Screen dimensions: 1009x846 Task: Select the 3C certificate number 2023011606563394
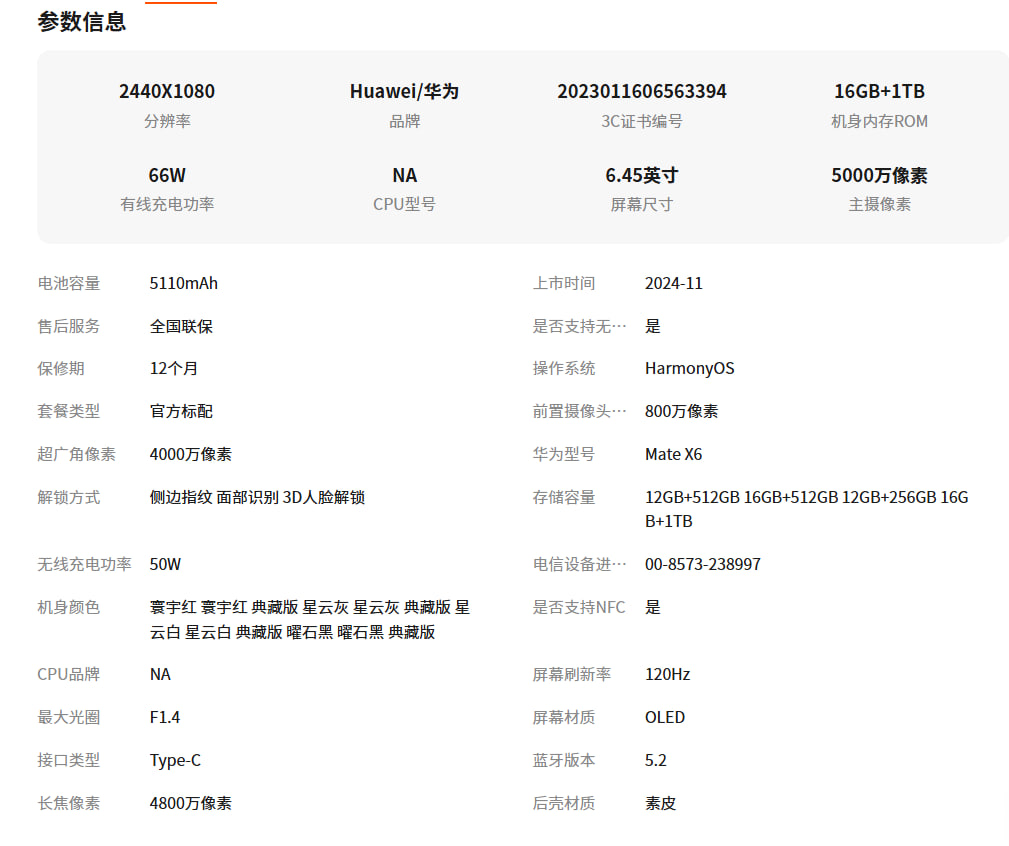[x=641, y=91]
